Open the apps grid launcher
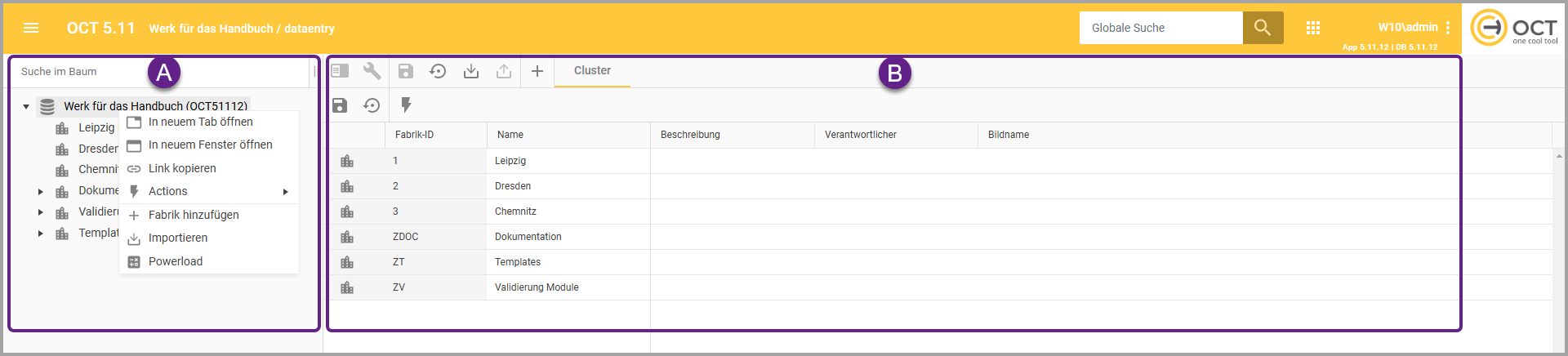1568x356 pixels. (x=1313, y=28)
